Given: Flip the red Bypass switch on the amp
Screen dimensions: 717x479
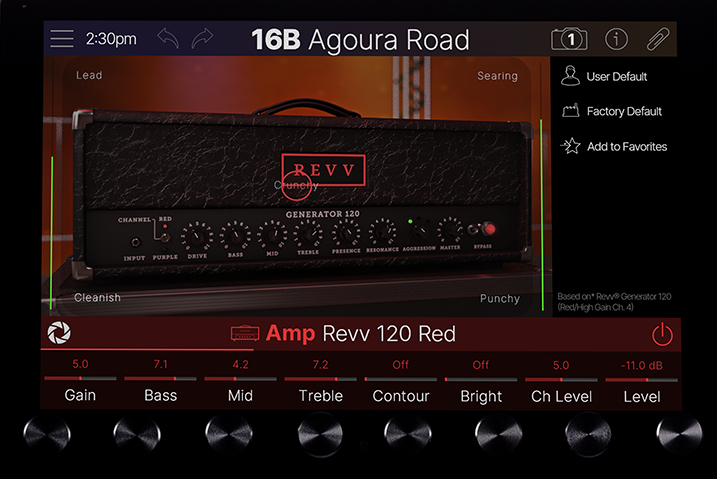Looking at the screenshot, I should tap(488, 229).
